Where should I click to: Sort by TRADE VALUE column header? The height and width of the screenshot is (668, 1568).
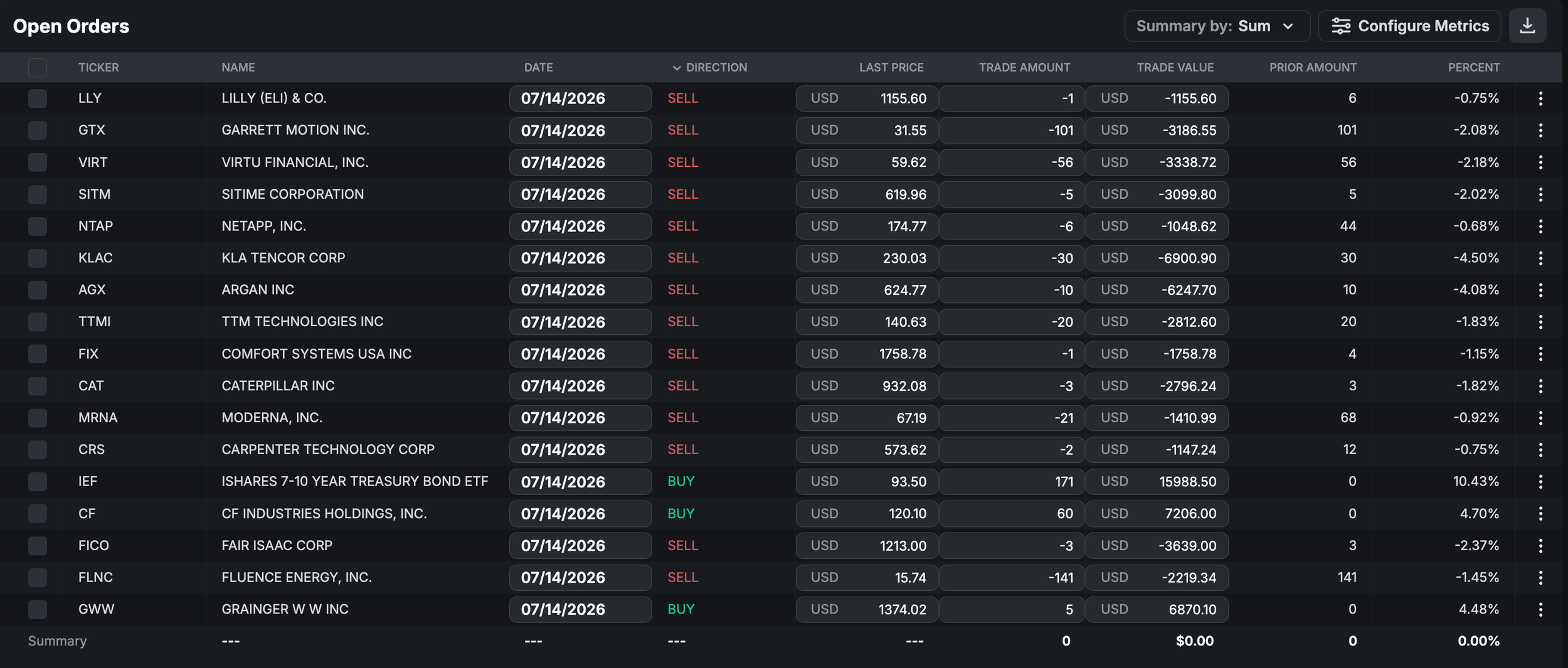tap(1175, 67)
